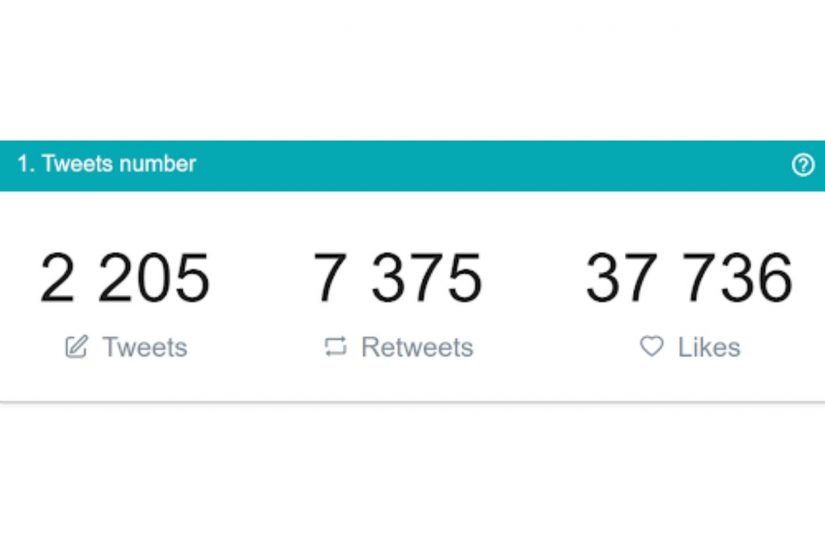The width and height of the screenshot is (825, 548).
Task: Click the empty middle of teal header bar
Action: (x=480, y=165)
